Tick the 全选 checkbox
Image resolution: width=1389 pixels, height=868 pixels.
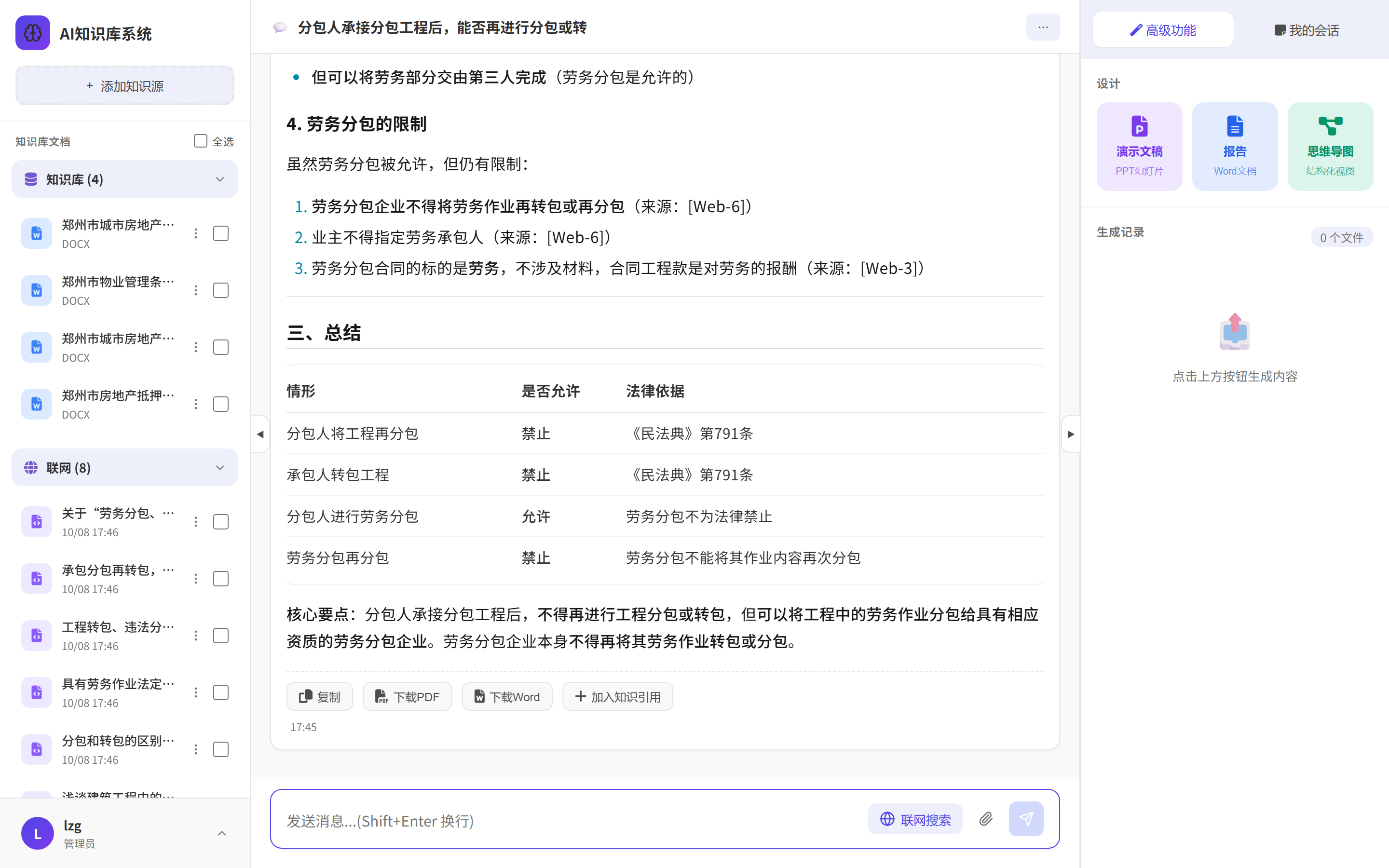[200, 141]
